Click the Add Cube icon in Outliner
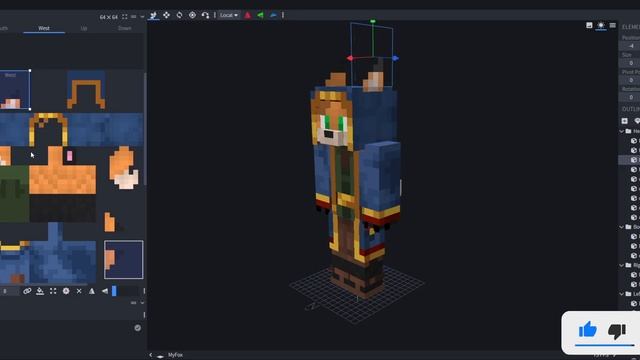This screenshot has width=640, height=360. point(624,121)
